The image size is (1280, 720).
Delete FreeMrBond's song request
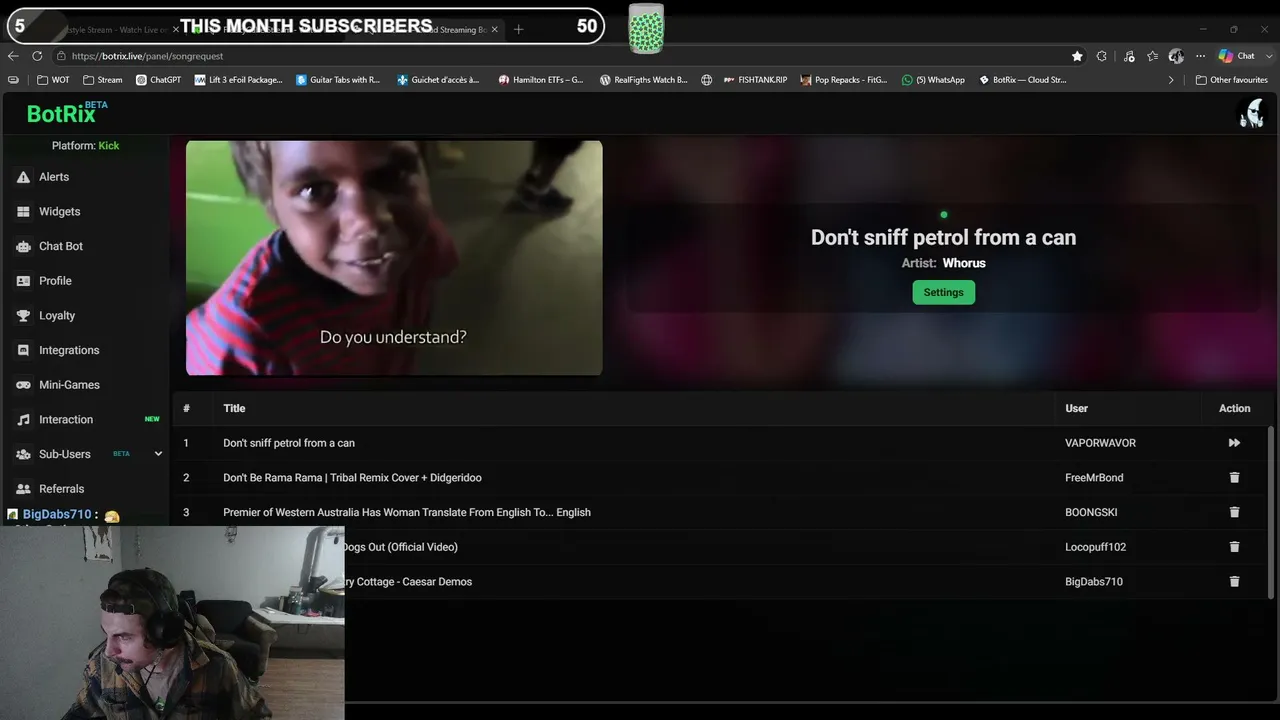coord(1234,478)
